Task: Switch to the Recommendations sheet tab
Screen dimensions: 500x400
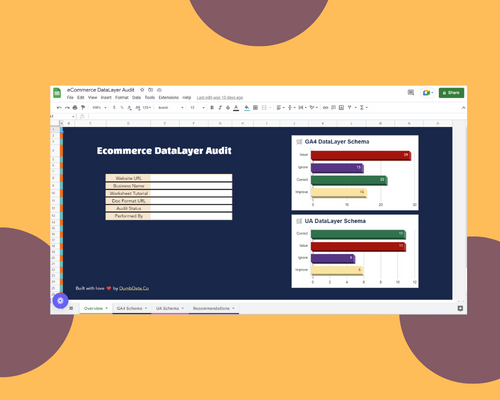Action: point(214,308)
